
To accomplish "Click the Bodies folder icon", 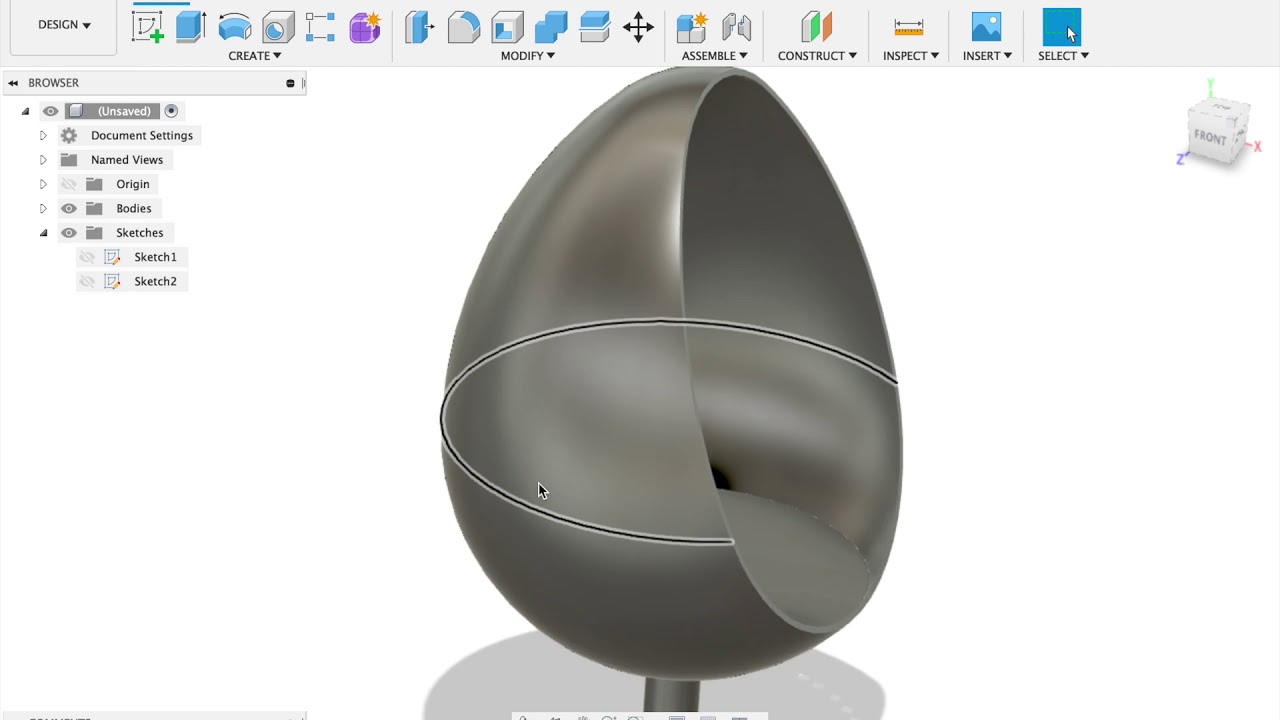I will 94,208.
